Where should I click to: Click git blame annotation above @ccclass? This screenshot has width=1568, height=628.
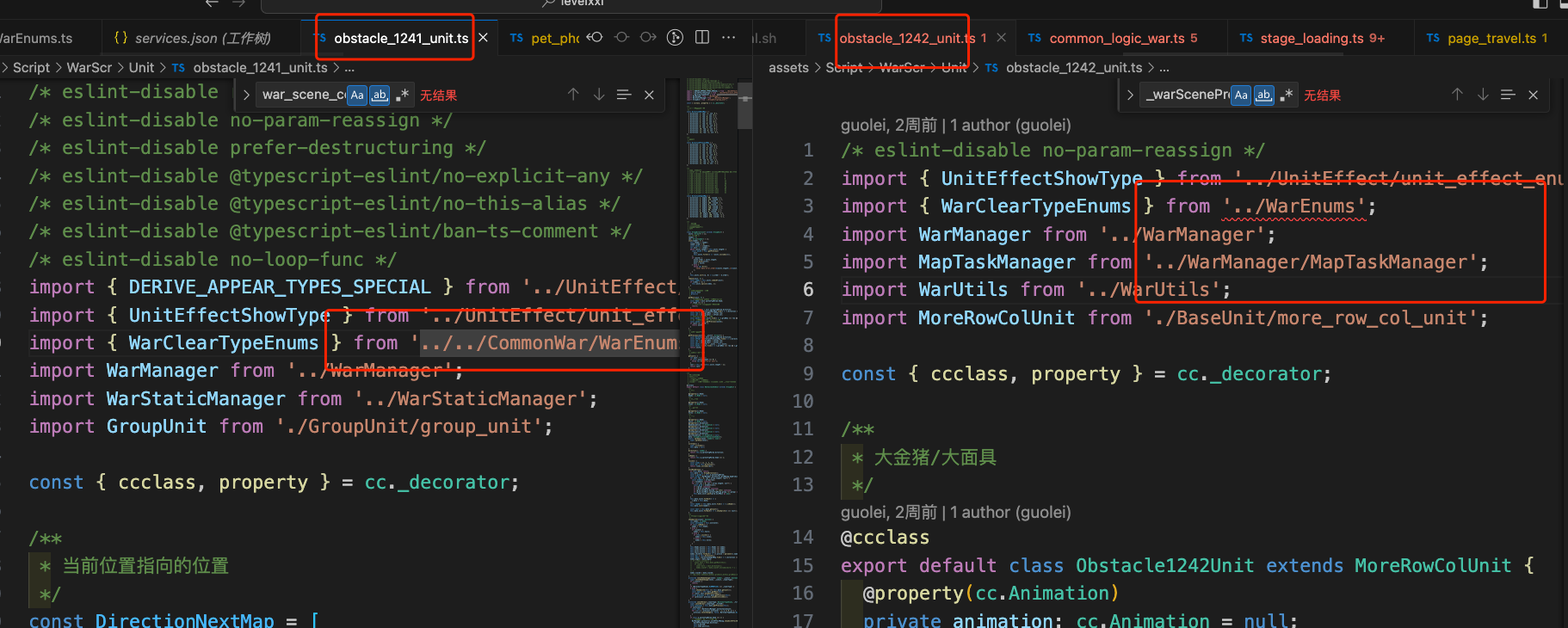[956, 513]
